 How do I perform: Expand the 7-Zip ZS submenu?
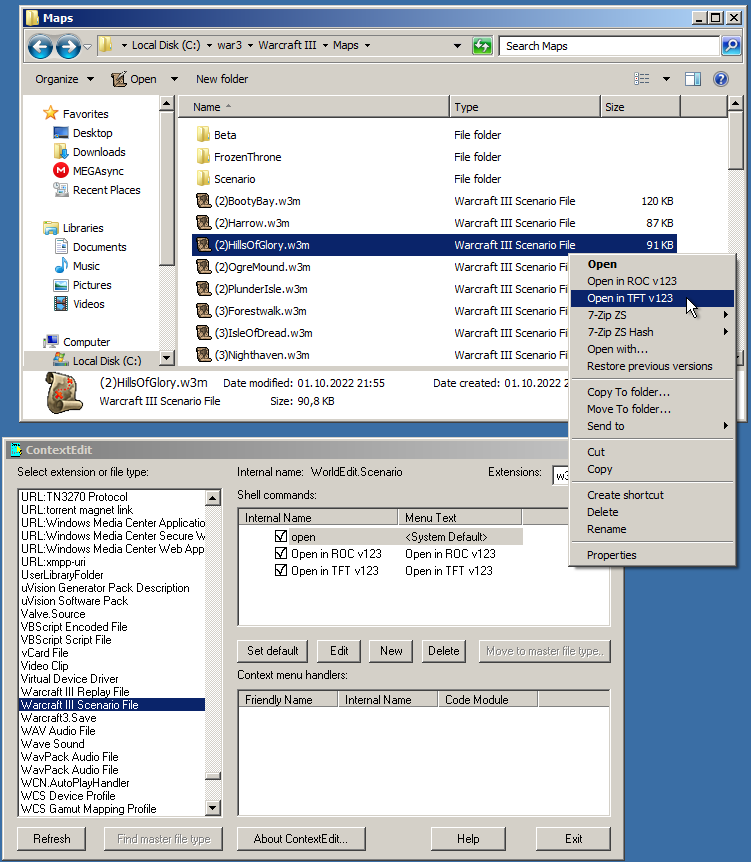[653, 315]
